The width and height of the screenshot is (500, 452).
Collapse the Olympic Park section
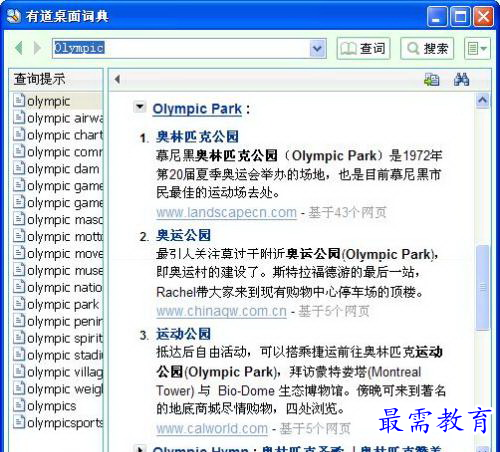pos(140,107)
